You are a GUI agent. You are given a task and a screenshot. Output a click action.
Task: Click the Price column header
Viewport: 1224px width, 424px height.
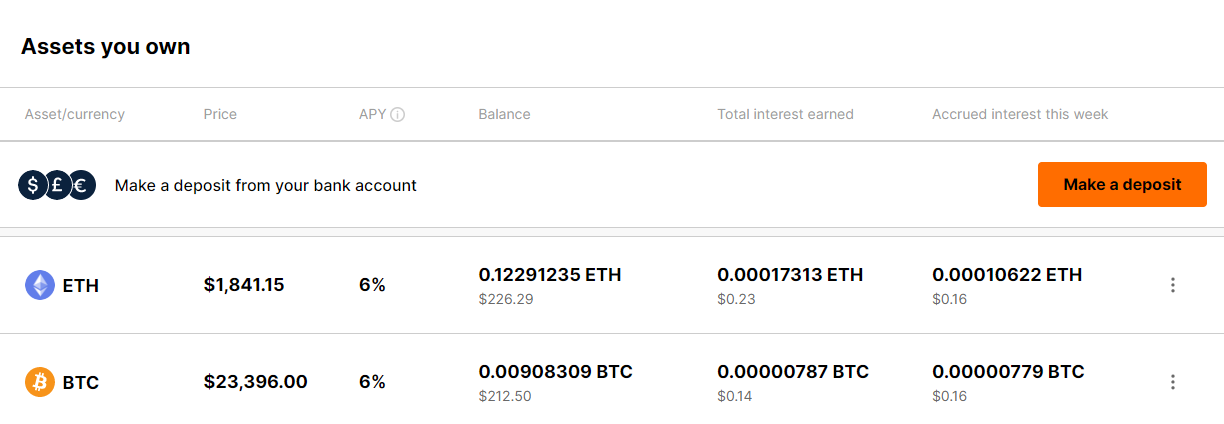(220, 114)
